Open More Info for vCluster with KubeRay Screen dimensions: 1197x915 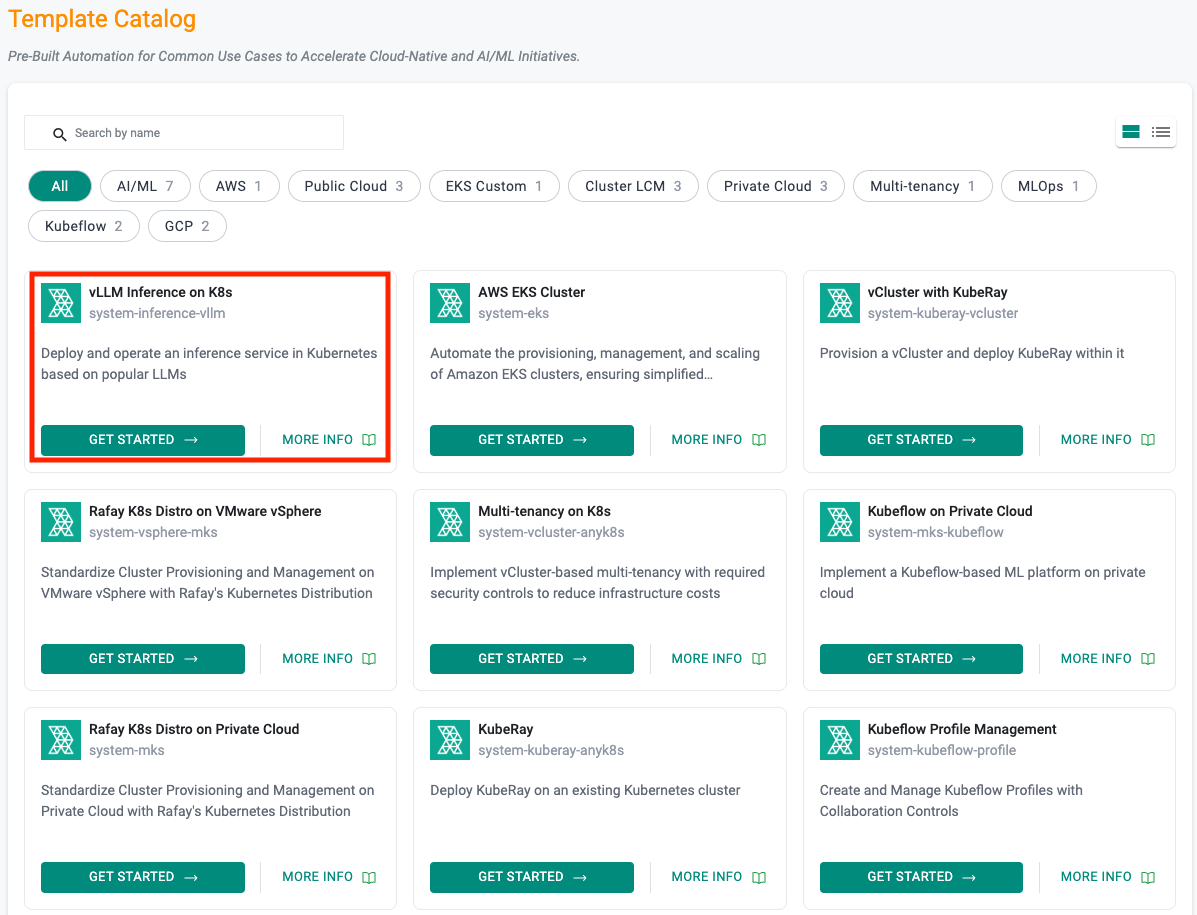coord(1108,440)
